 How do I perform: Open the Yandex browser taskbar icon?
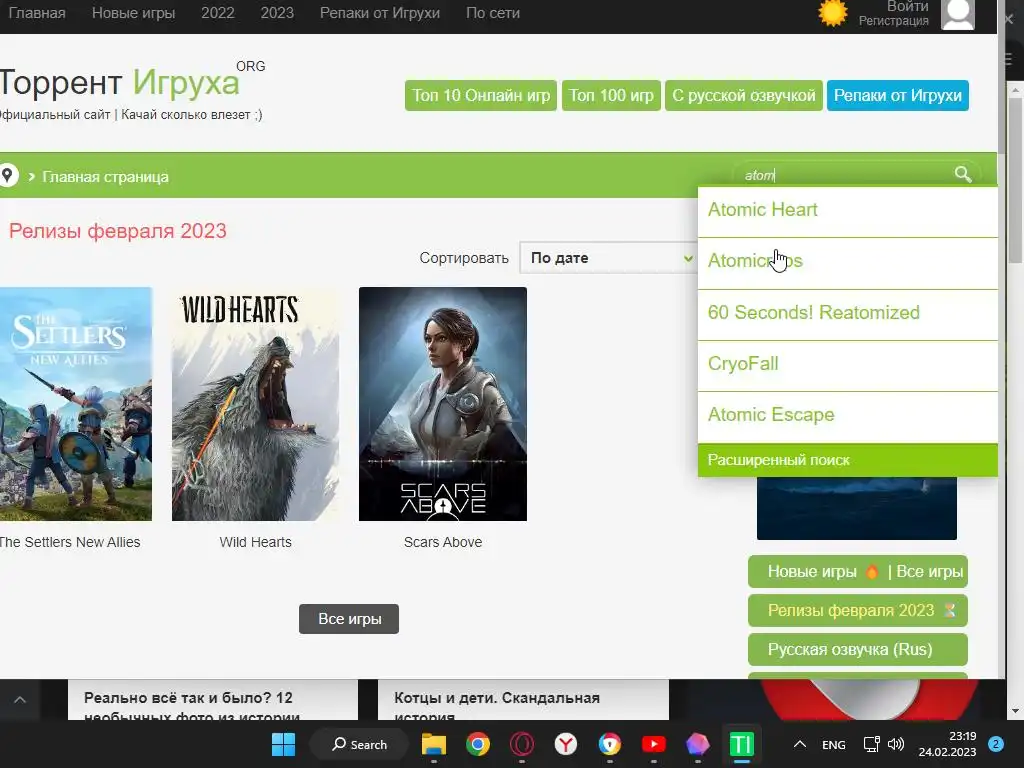566,744
